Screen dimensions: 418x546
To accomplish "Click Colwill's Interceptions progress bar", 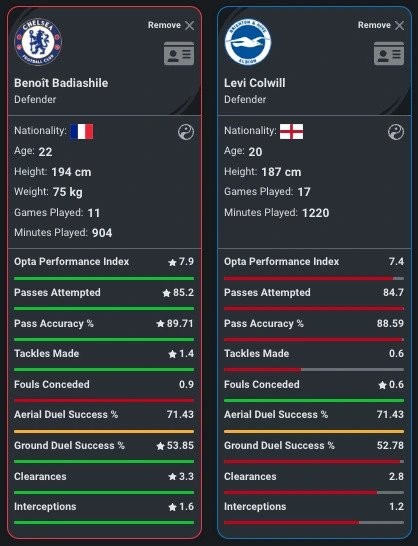I will [x=314, y=523].
